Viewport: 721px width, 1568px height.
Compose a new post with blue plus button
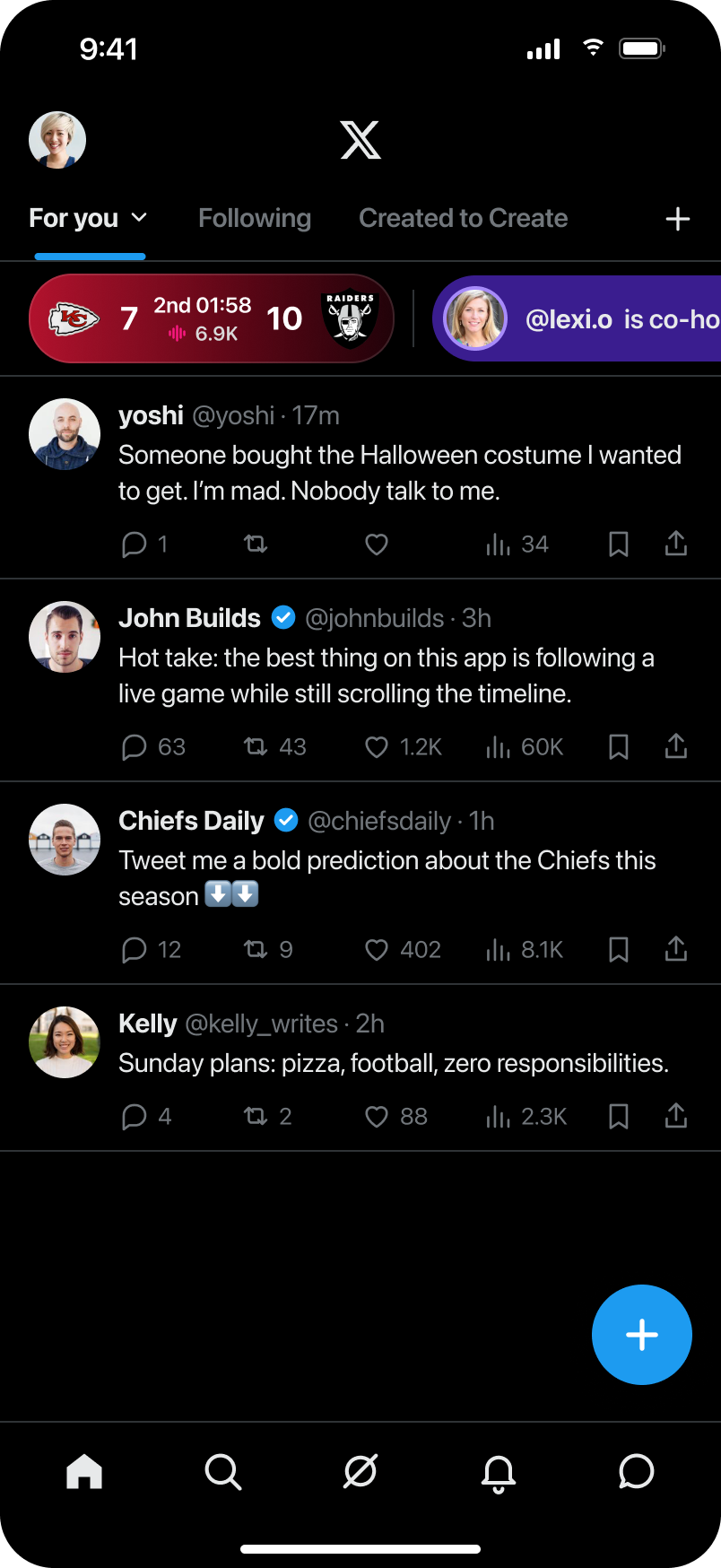point(642,1335)
